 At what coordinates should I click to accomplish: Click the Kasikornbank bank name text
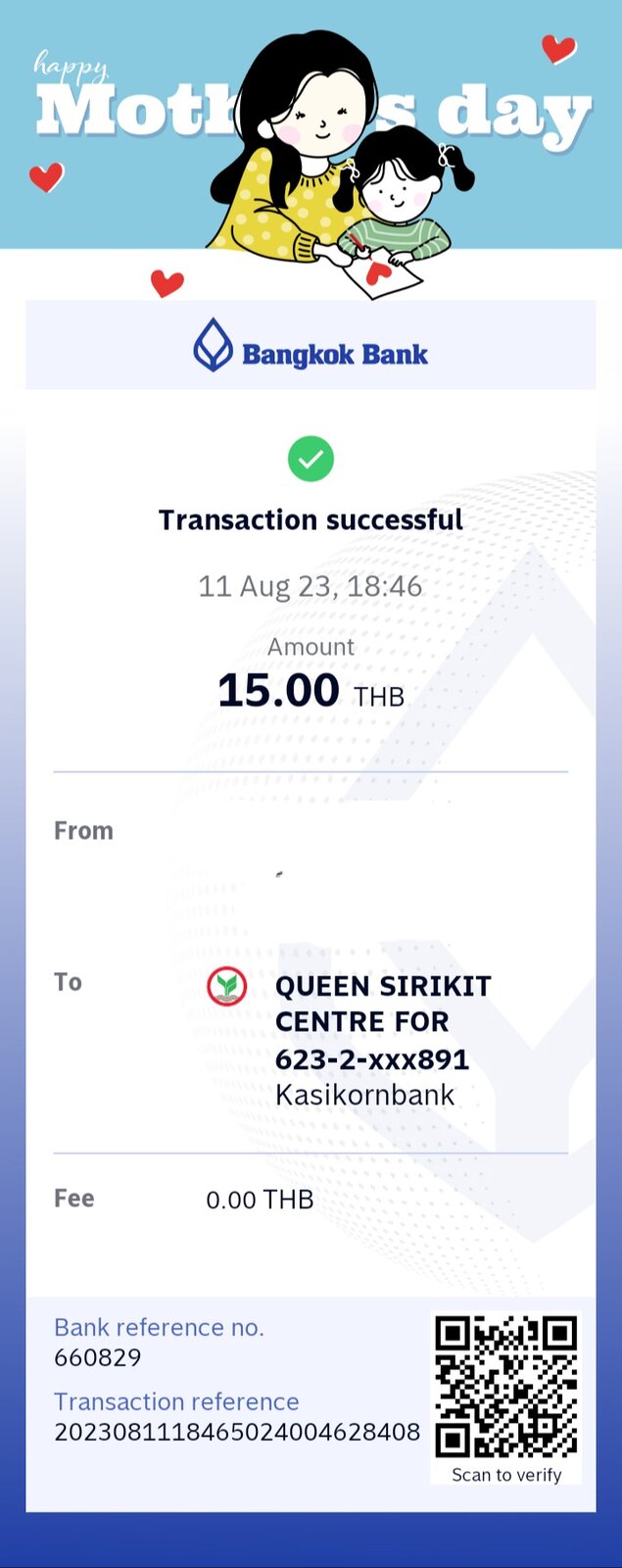pos(365,1095)
